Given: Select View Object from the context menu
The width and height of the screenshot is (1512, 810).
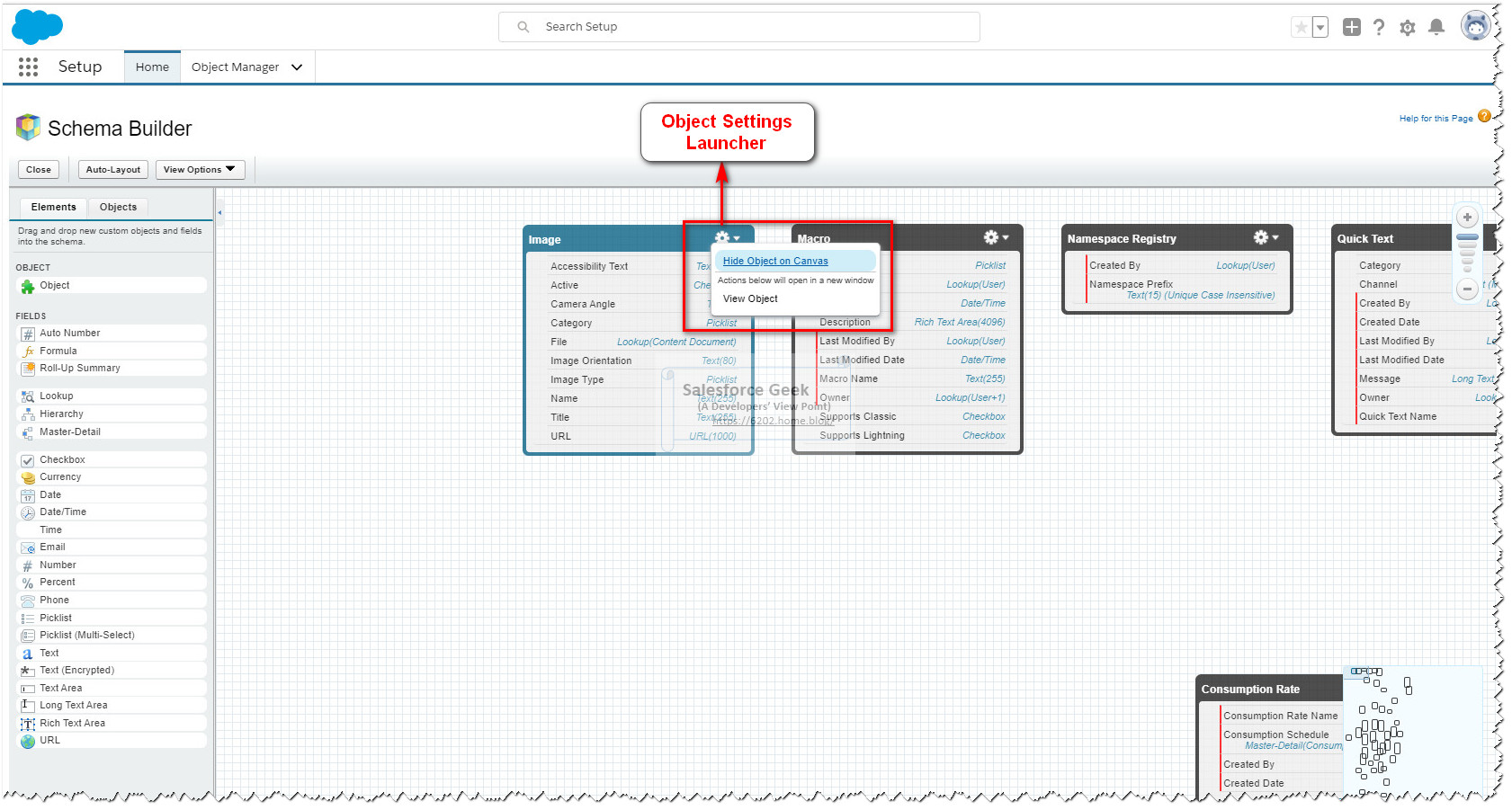Looking at the screenshot, I should [x=750, y=298].
